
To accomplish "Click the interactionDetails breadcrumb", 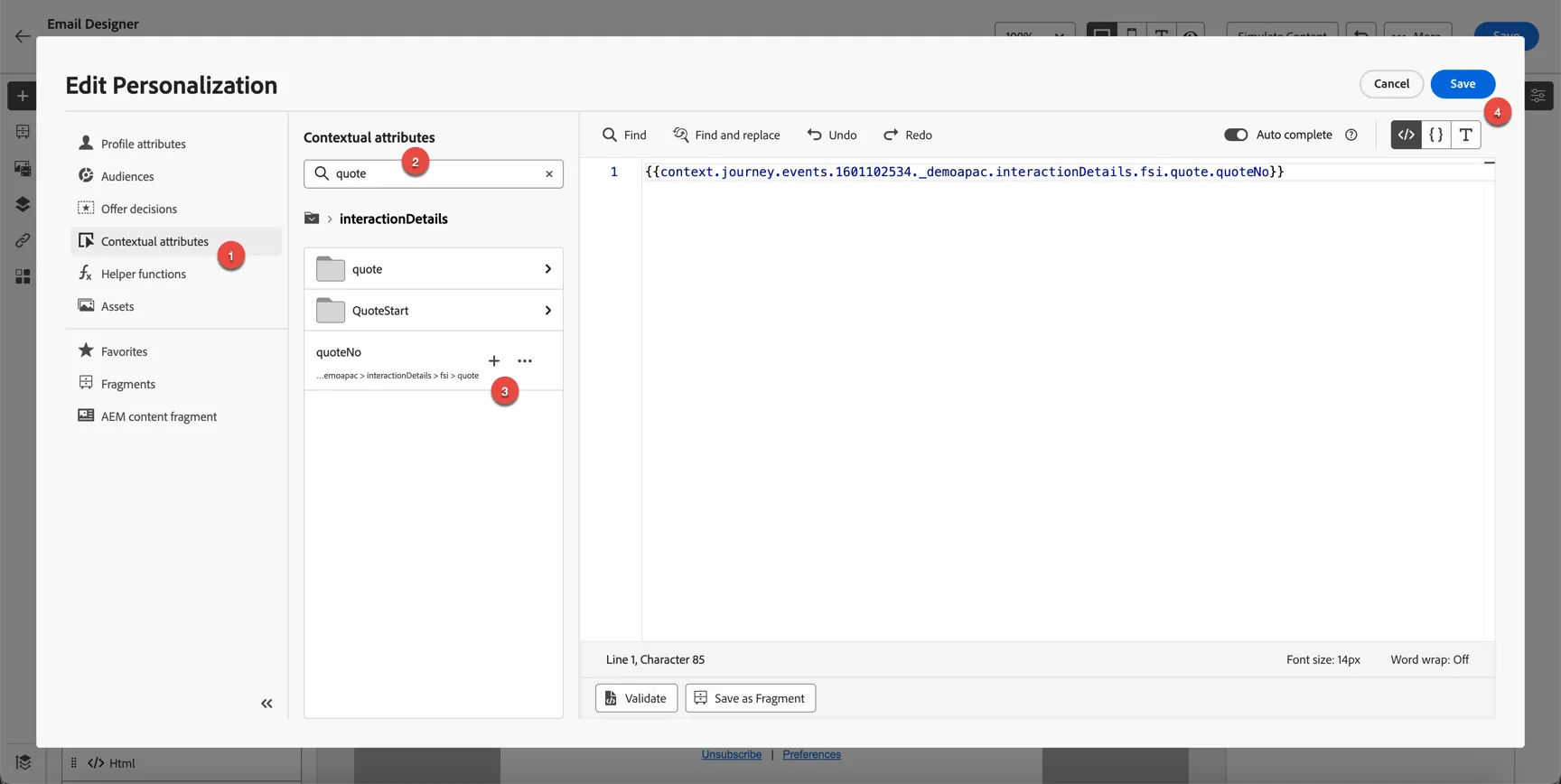I will click(394, 219).
